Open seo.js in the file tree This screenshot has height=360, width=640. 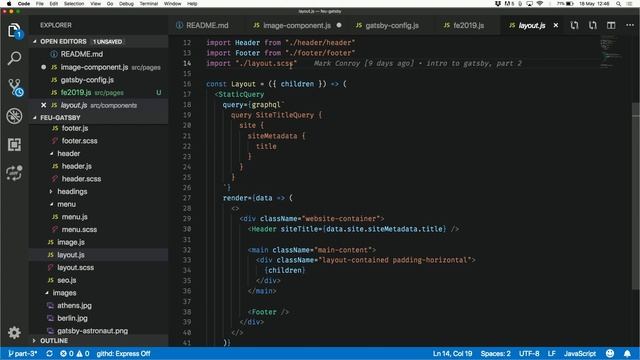point(98,280)
